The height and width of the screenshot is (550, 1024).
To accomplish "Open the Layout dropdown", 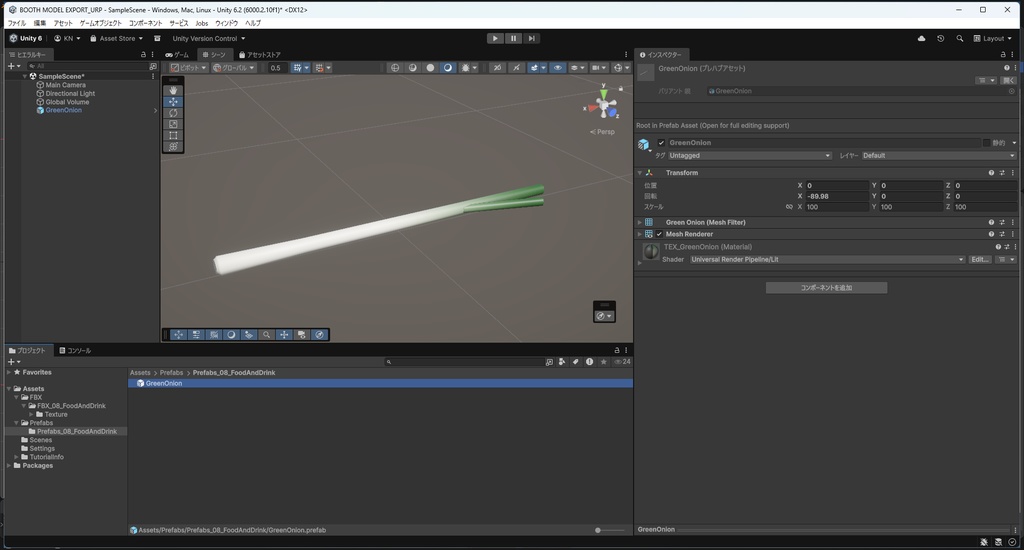I will click(992, 39).
